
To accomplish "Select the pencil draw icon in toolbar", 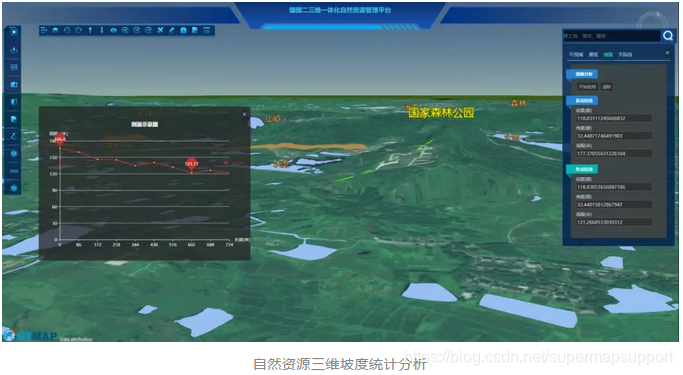I will pos(172,30).
